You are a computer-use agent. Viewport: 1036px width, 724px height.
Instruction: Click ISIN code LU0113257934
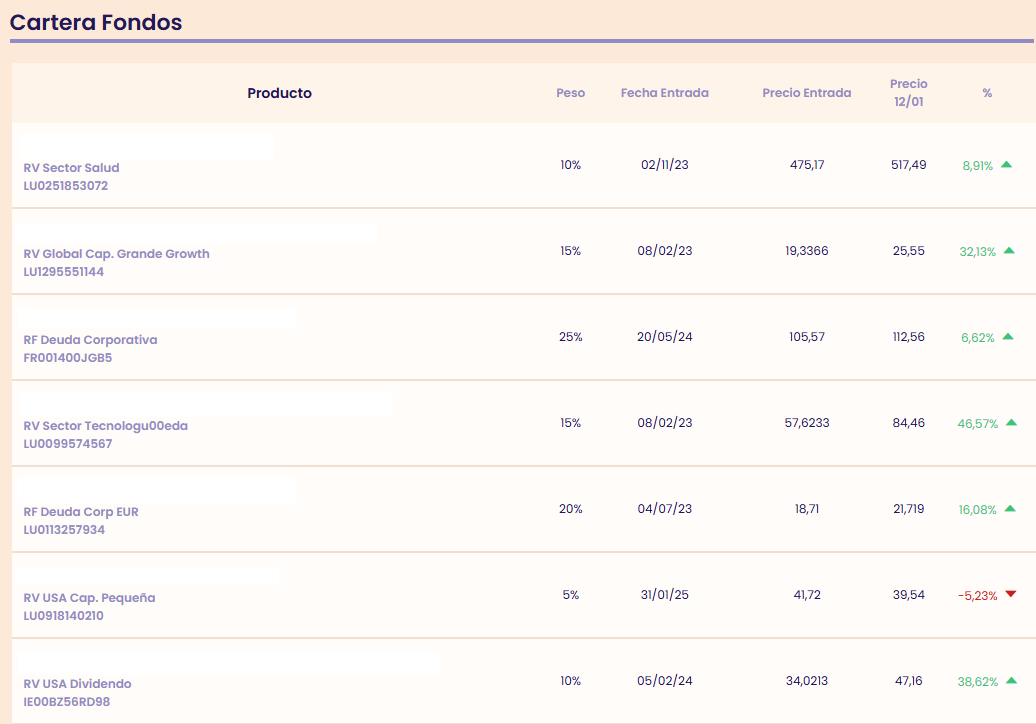pos(64,530)
